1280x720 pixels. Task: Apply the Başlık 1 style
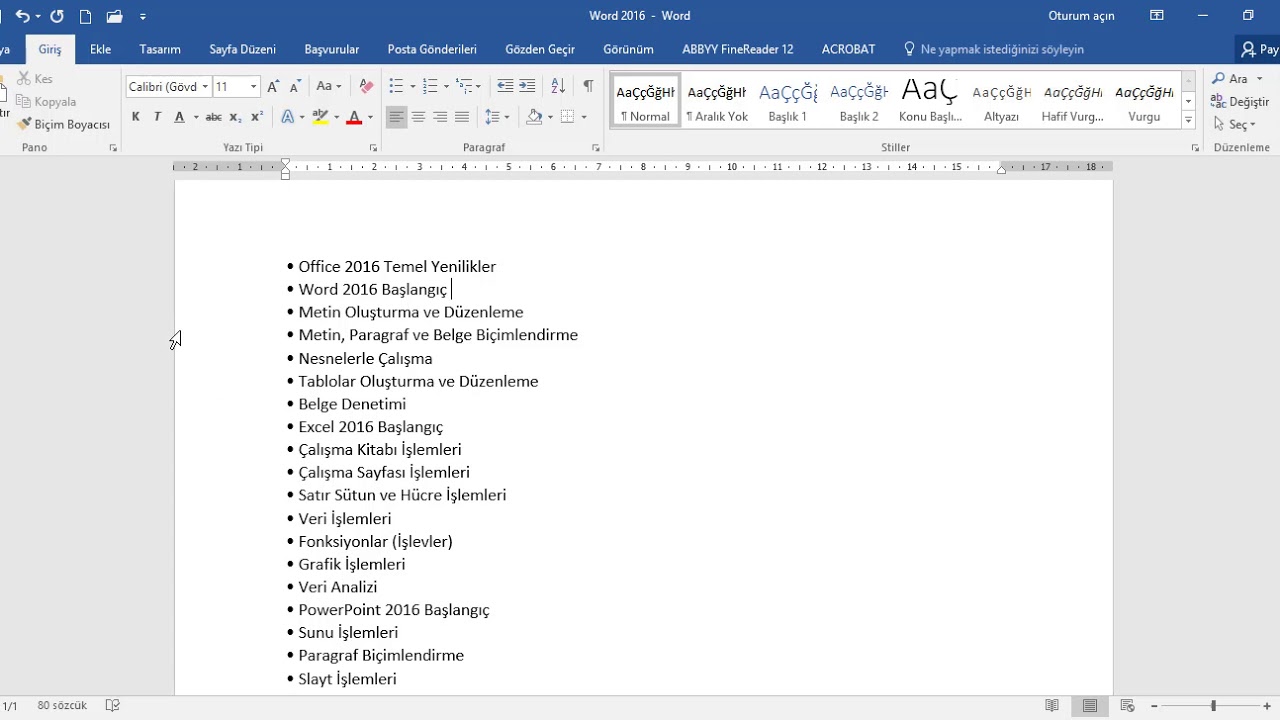[x=788, y=101]
